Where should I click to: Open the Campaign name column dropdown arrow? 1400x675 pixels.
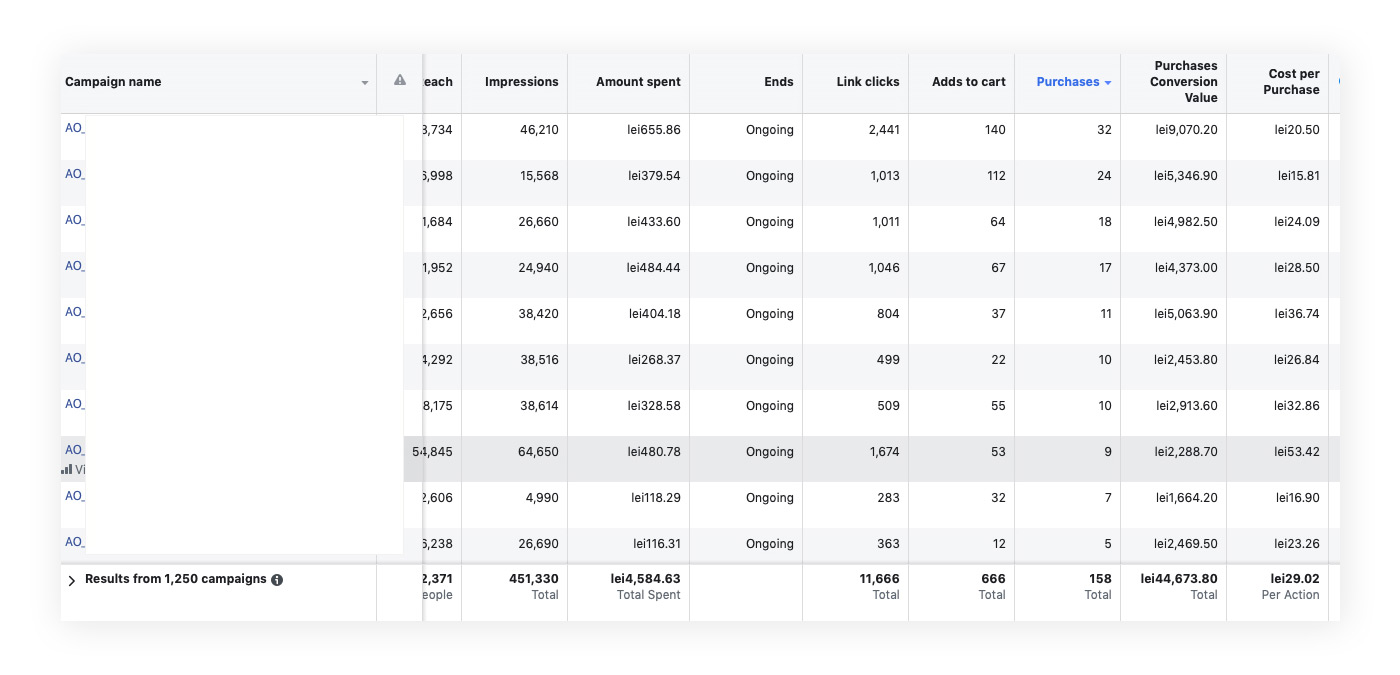tap(365, 83)
